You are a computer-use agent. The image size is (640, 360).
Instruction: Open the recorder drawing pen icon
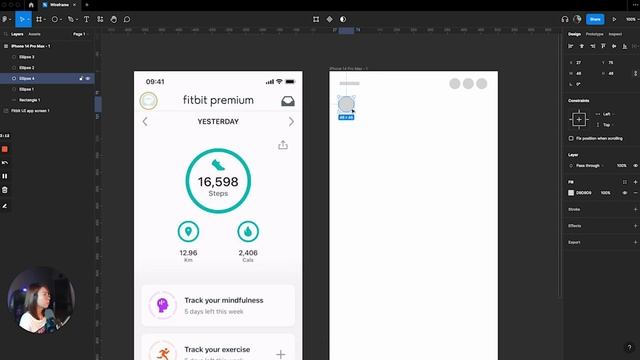click(5, 206)
